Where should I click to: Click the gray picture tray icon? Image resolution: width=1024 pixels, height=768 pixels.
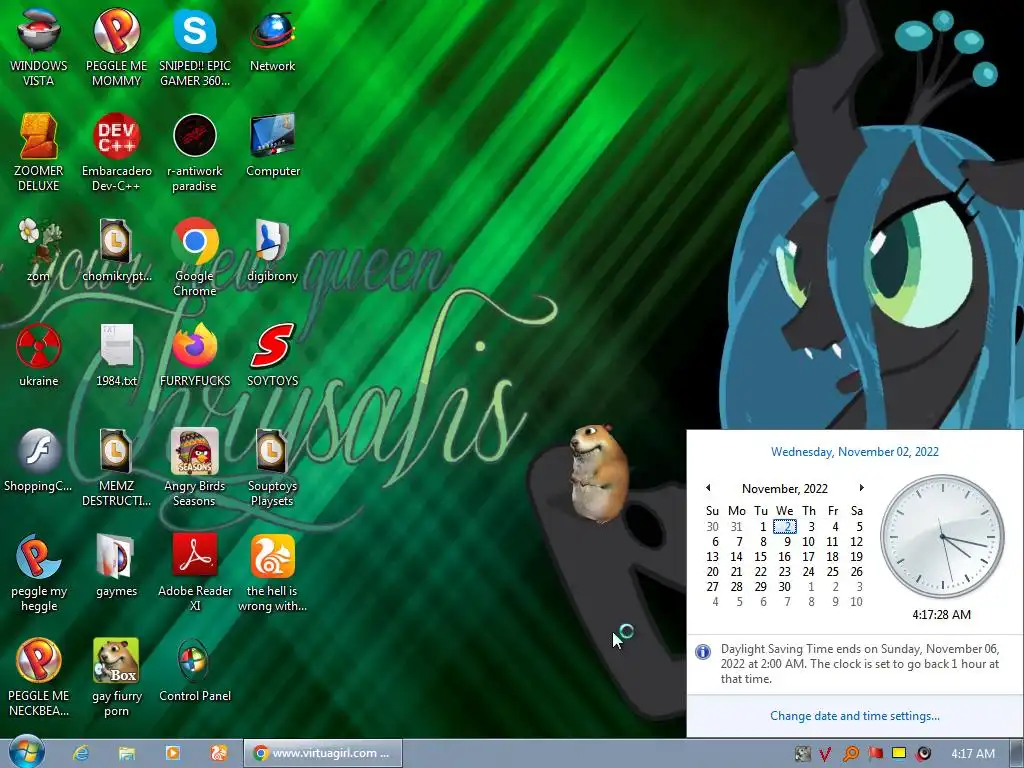(x=802, y=754)
